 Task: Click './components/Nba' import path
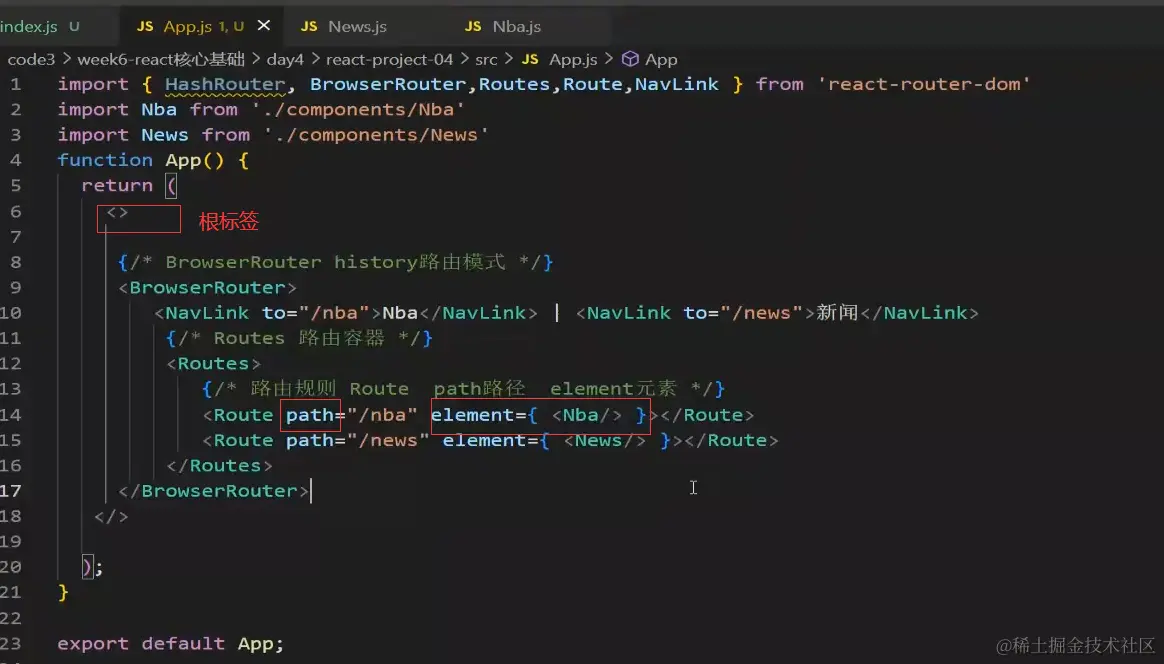(x=358, y=109)
